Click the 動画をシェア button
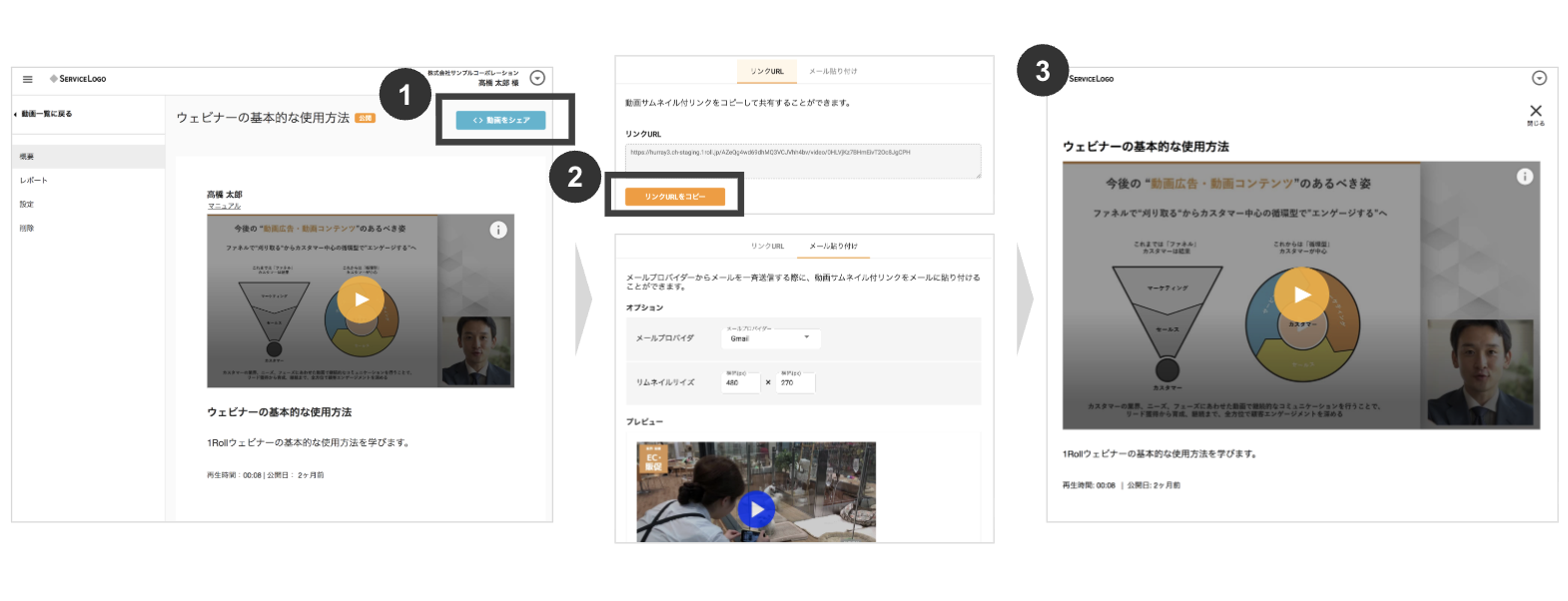The width and height of the screenshot is (1568, 601). tap(500, 120)
